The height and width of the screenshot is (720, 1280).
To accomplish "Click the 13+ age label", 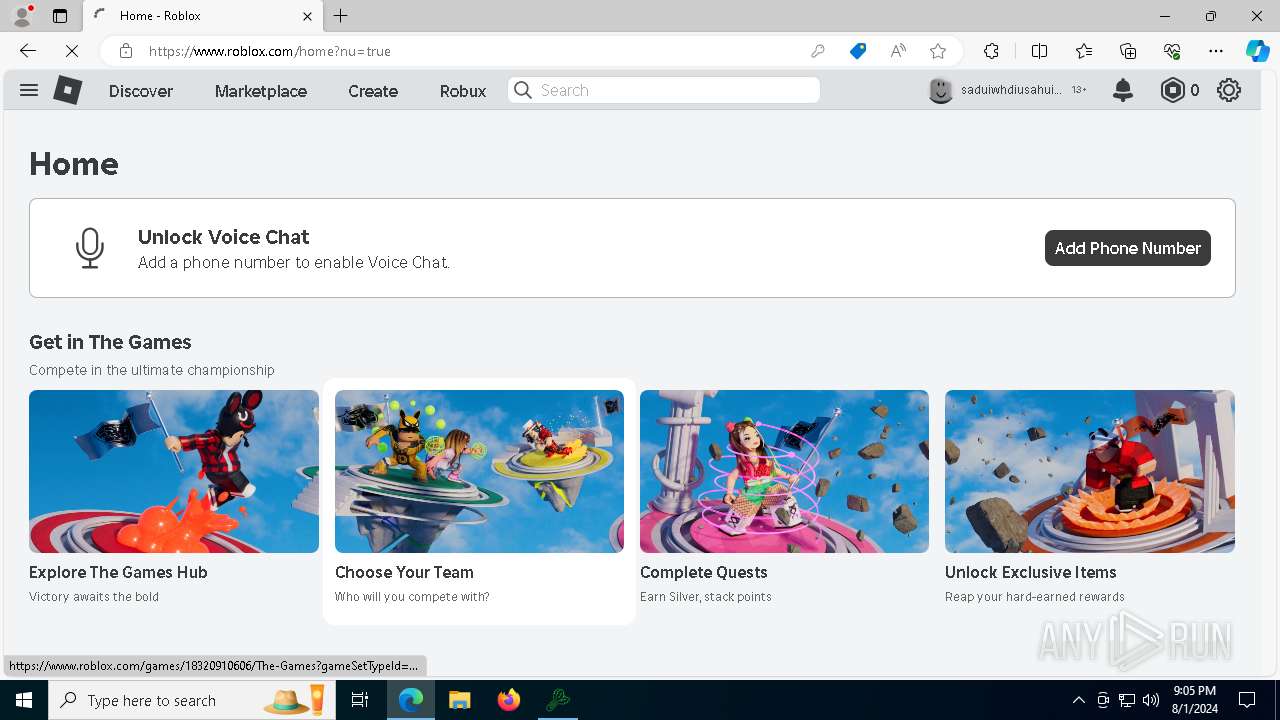I will (x=1079, y=90).
